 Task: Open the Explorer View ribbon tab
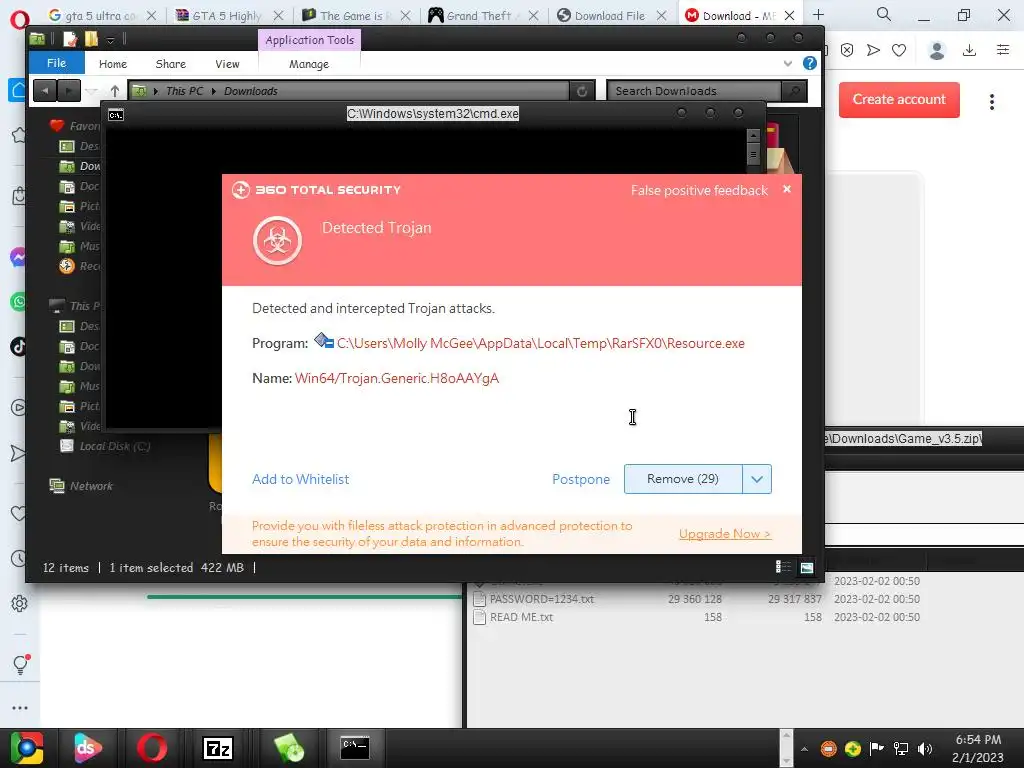coord(227,64)
